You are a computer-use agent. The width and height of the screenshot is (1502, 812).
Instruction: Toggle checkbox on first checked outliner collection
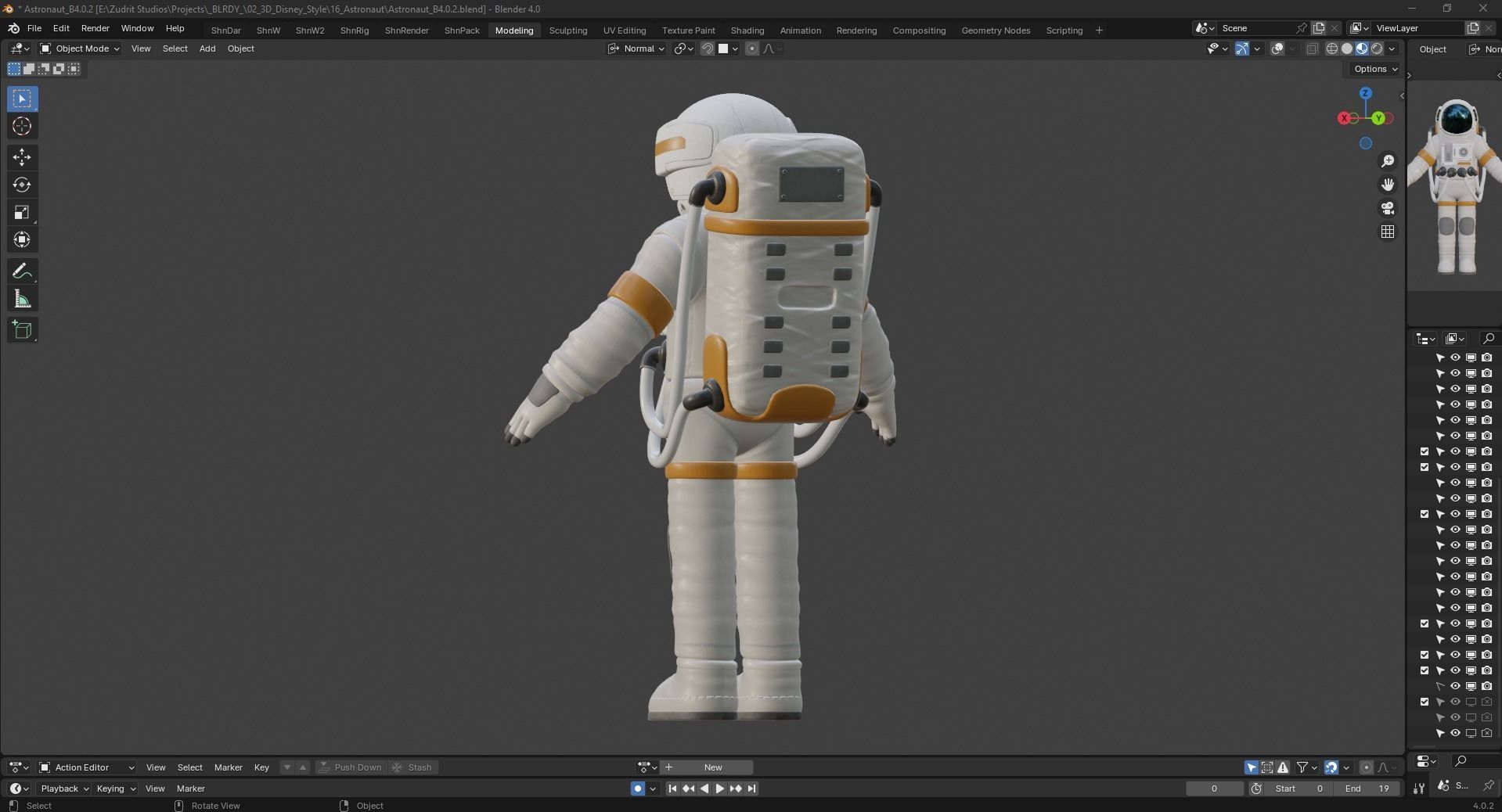tap(1425, 451)
